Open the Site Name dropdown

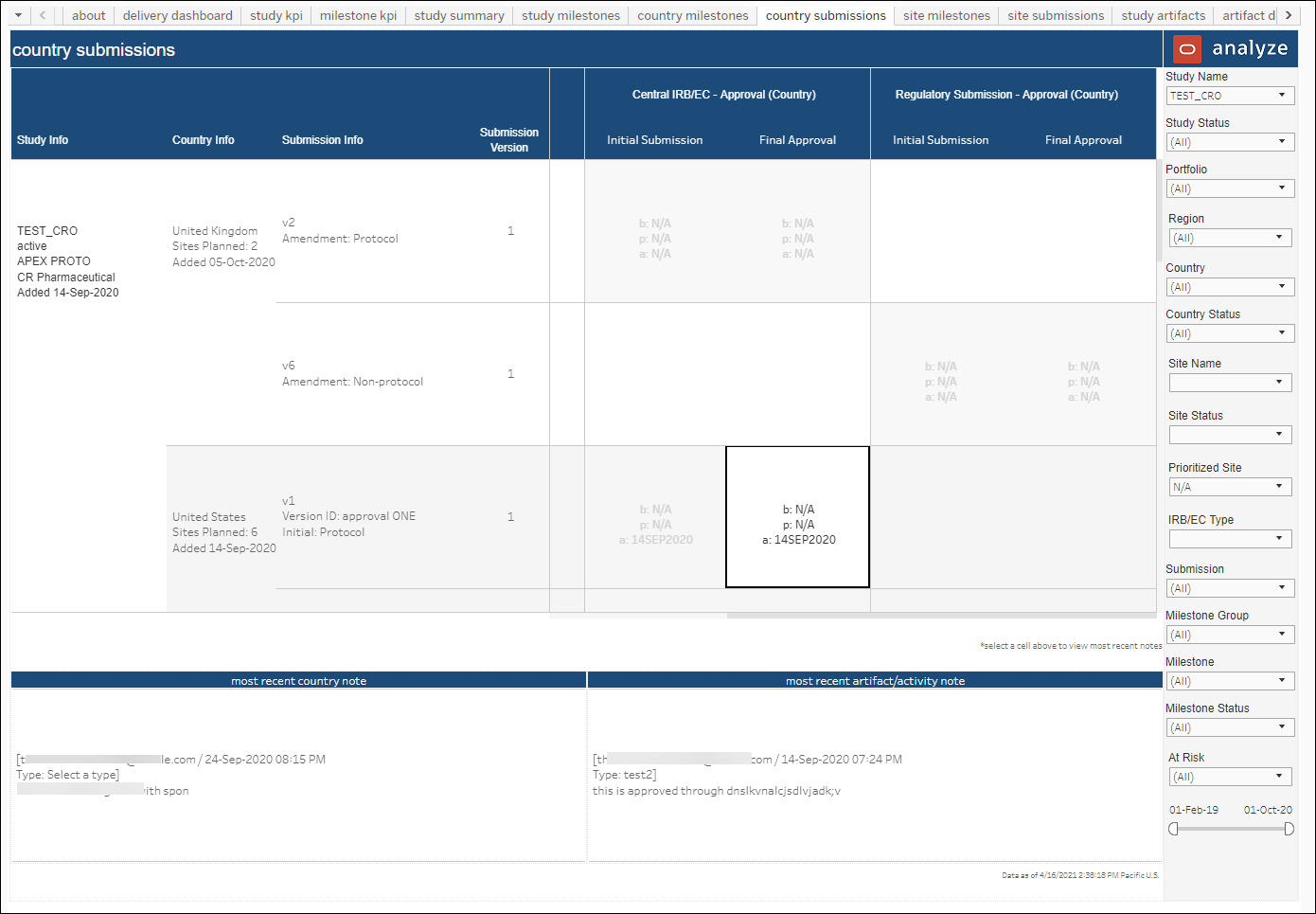pyautogui.click(x=1231, y=383)
